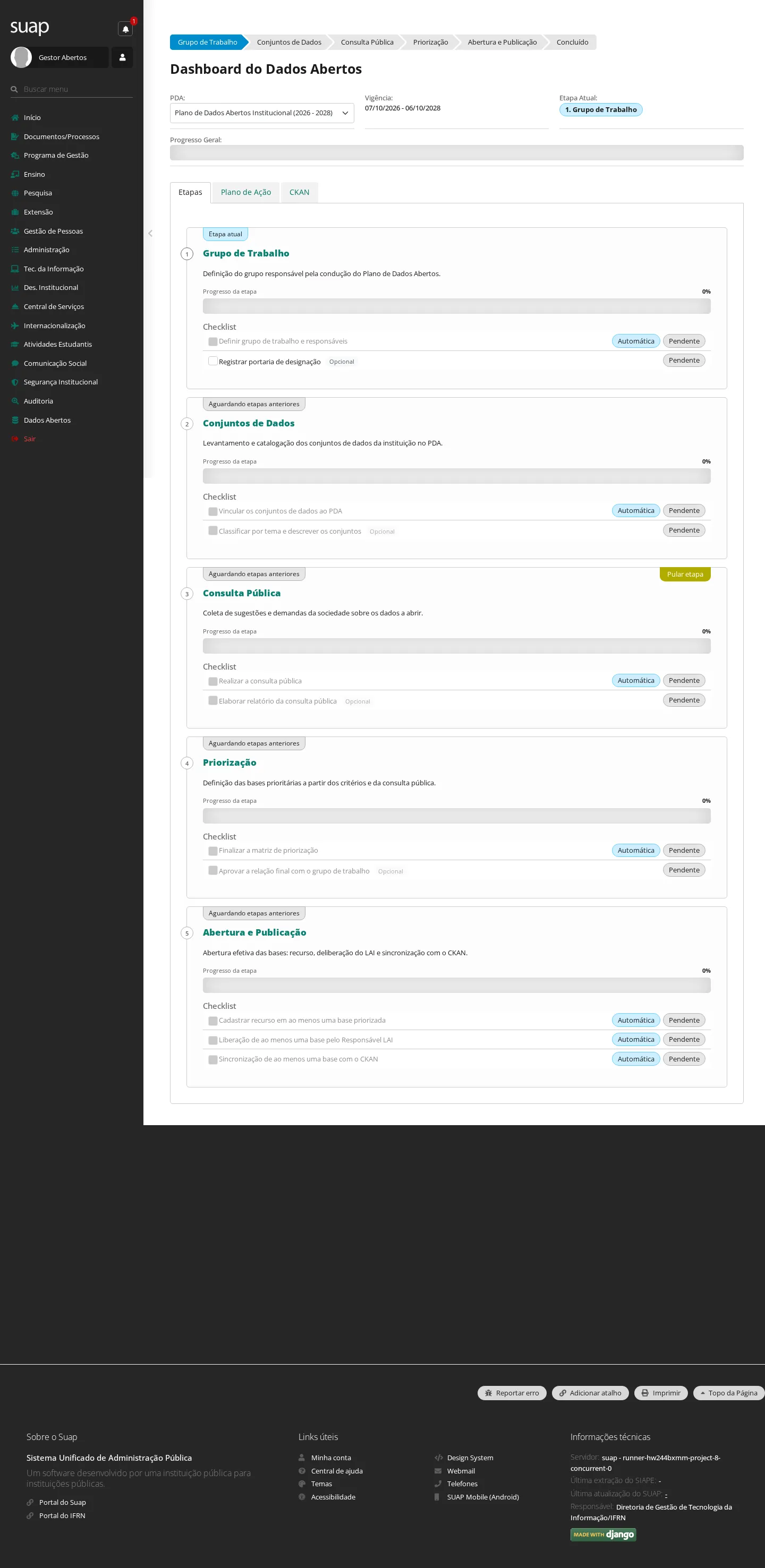Click the Reportar erro button
This screenshot has height=1568, width=765.
[512, 1393]
